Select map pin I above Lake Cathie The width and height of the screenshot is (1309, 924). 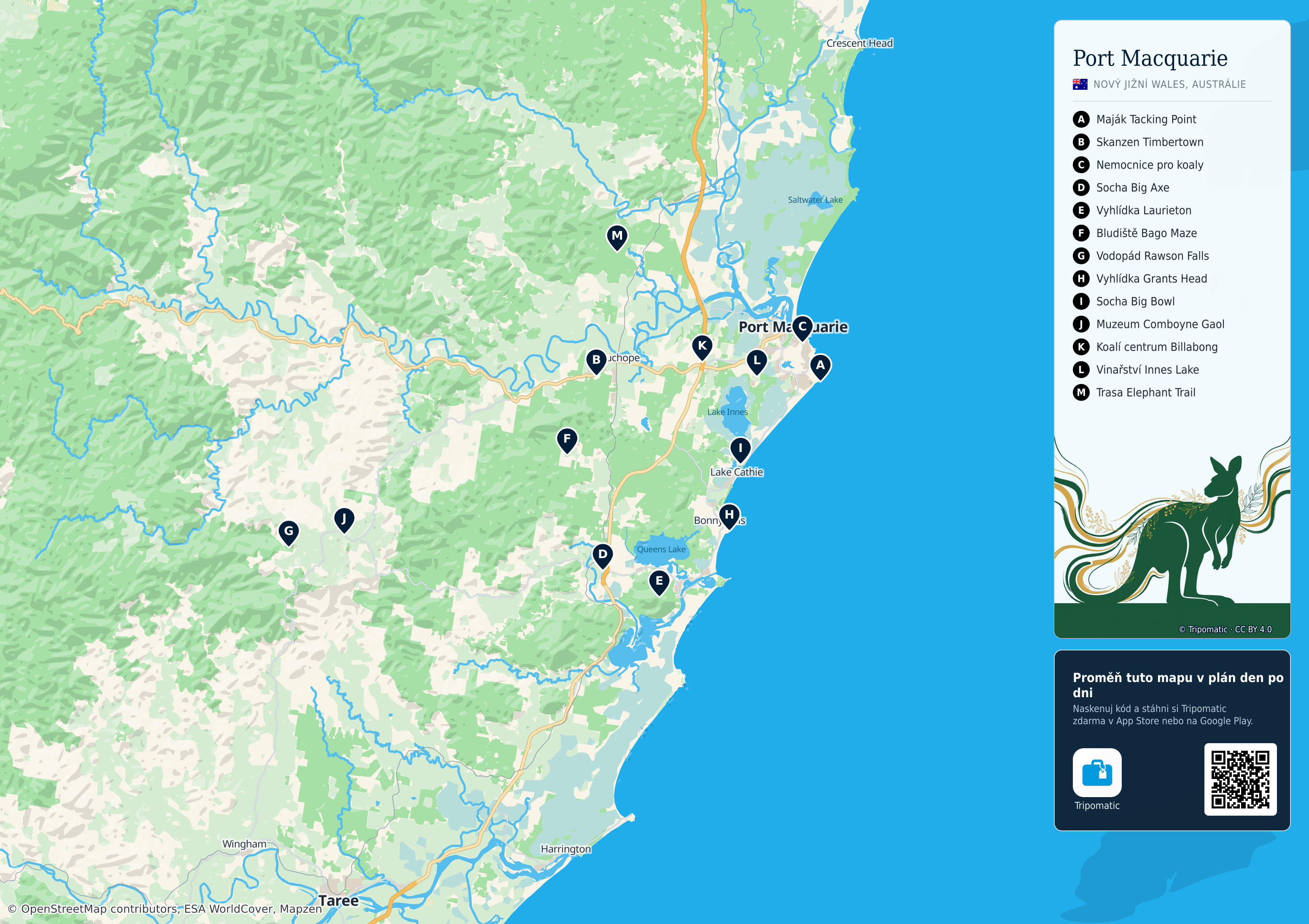click(740, 450)
